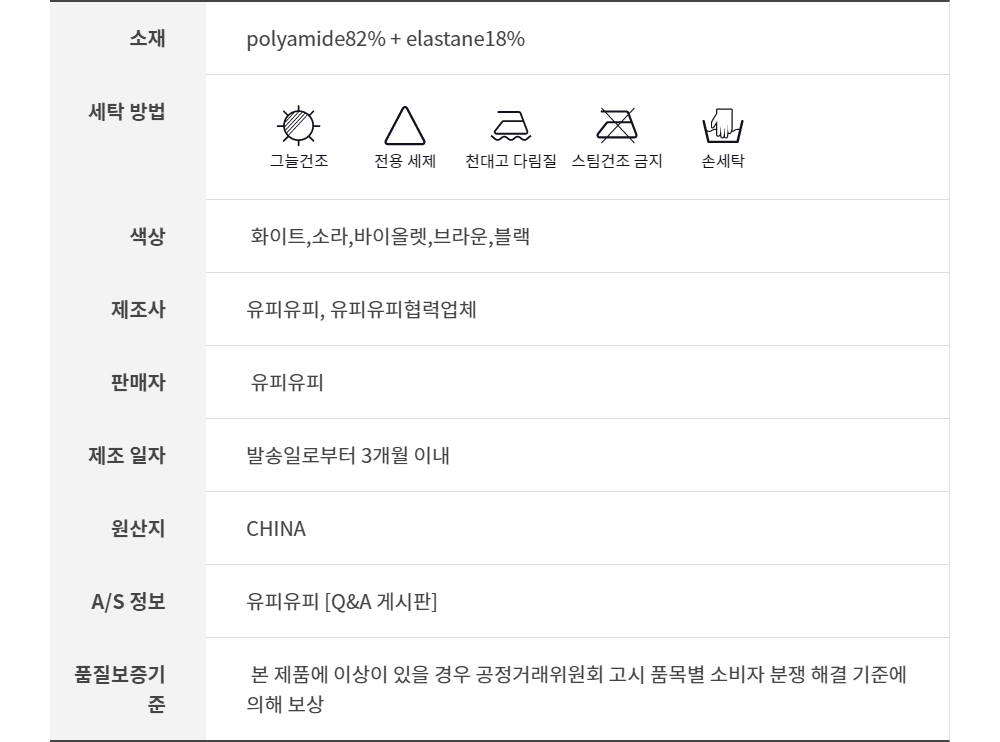1000x742 pixels.
Task: Click the 손세탁 caption text
Action: [x=723, y=161]
